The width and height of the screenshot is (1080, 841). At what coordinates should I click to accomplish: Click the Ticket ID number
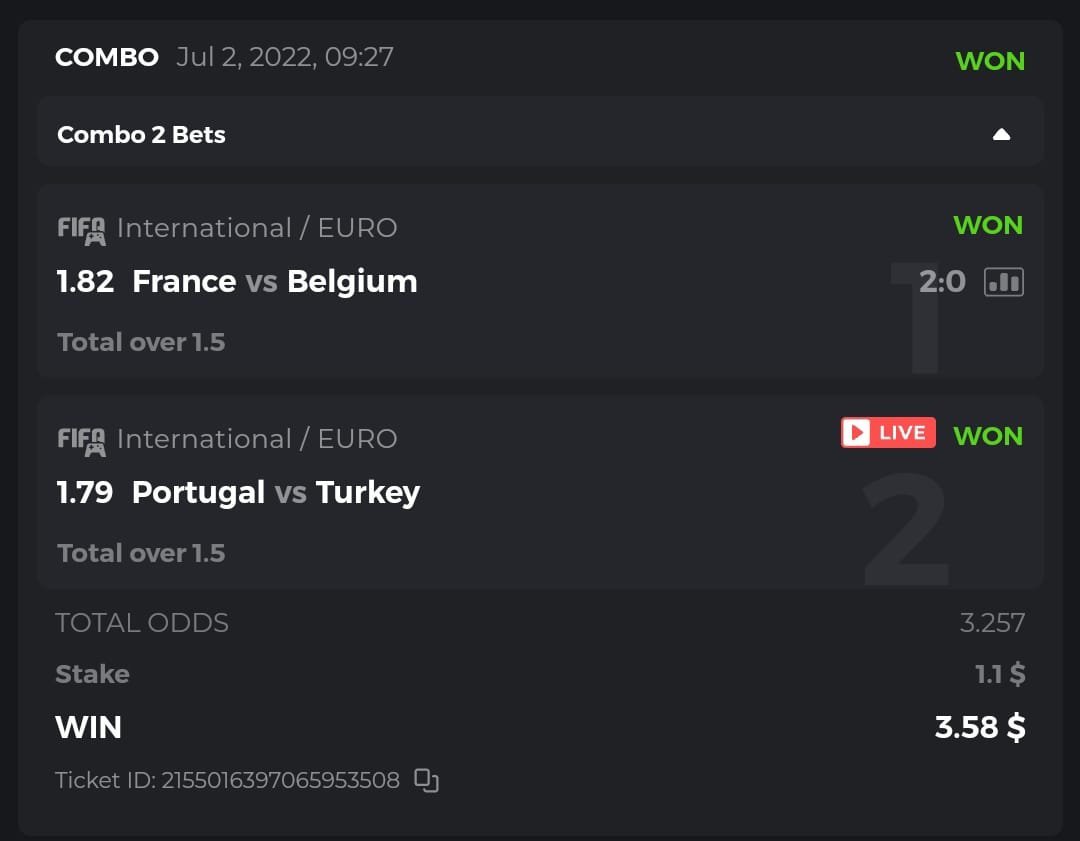click(280, 780)
